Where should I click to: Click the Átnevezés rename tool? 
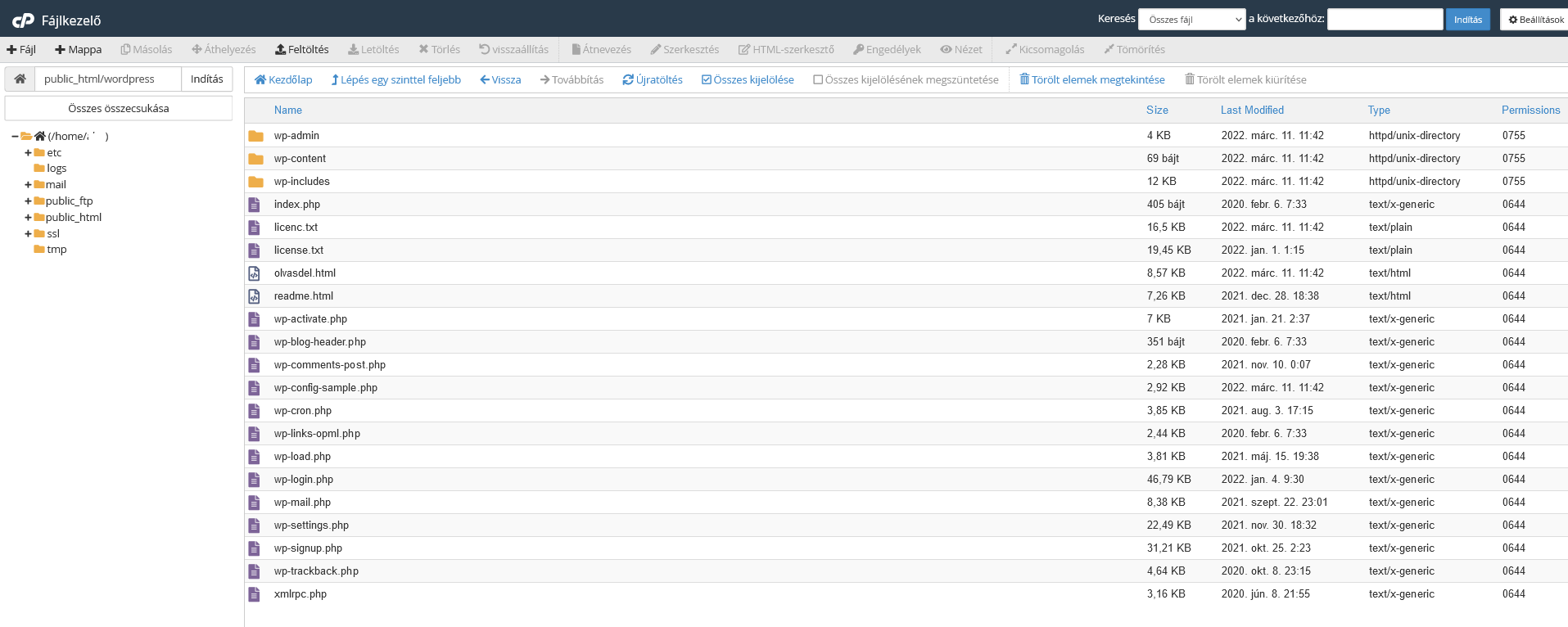[601, 49]
